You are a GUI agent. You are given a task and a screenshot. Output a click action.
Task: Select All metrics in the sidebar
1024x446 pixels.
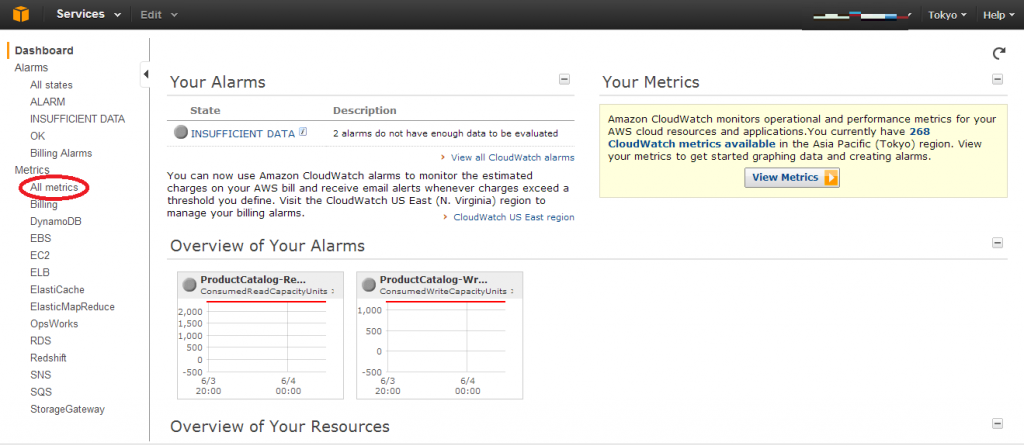point(54,187)
